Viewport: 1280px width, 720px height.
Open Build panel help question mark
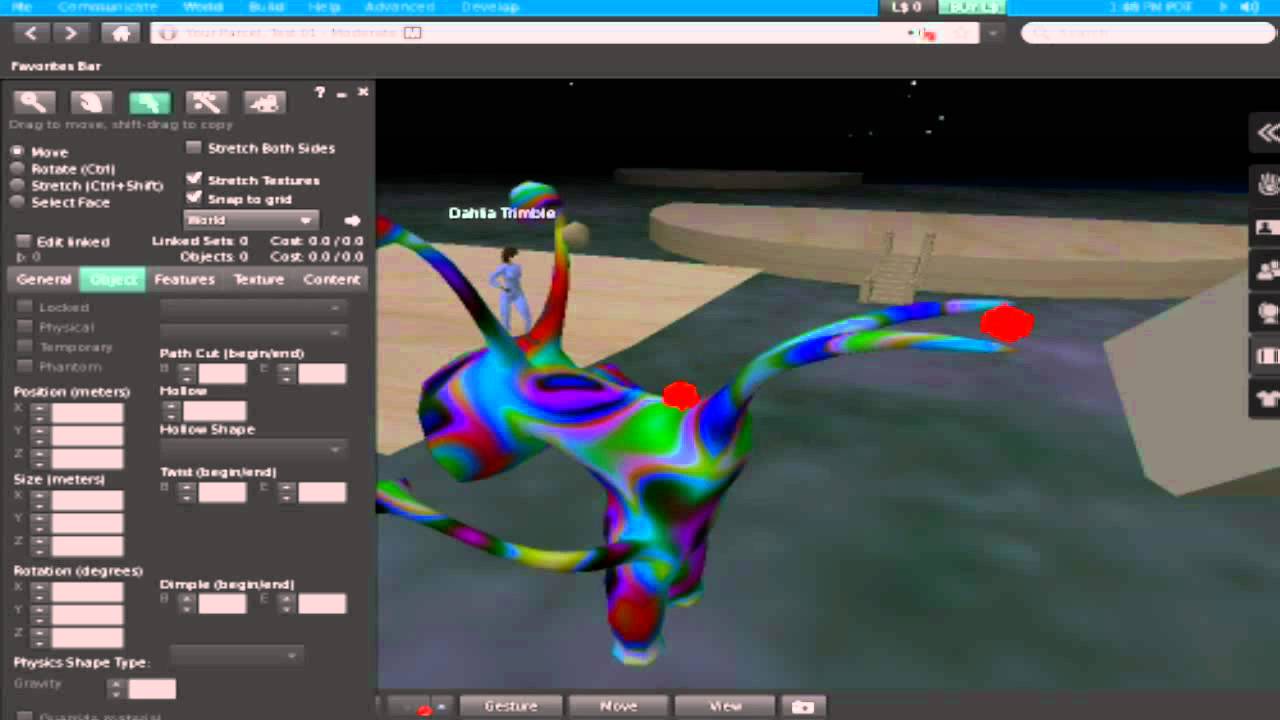(x=320, y=92)
